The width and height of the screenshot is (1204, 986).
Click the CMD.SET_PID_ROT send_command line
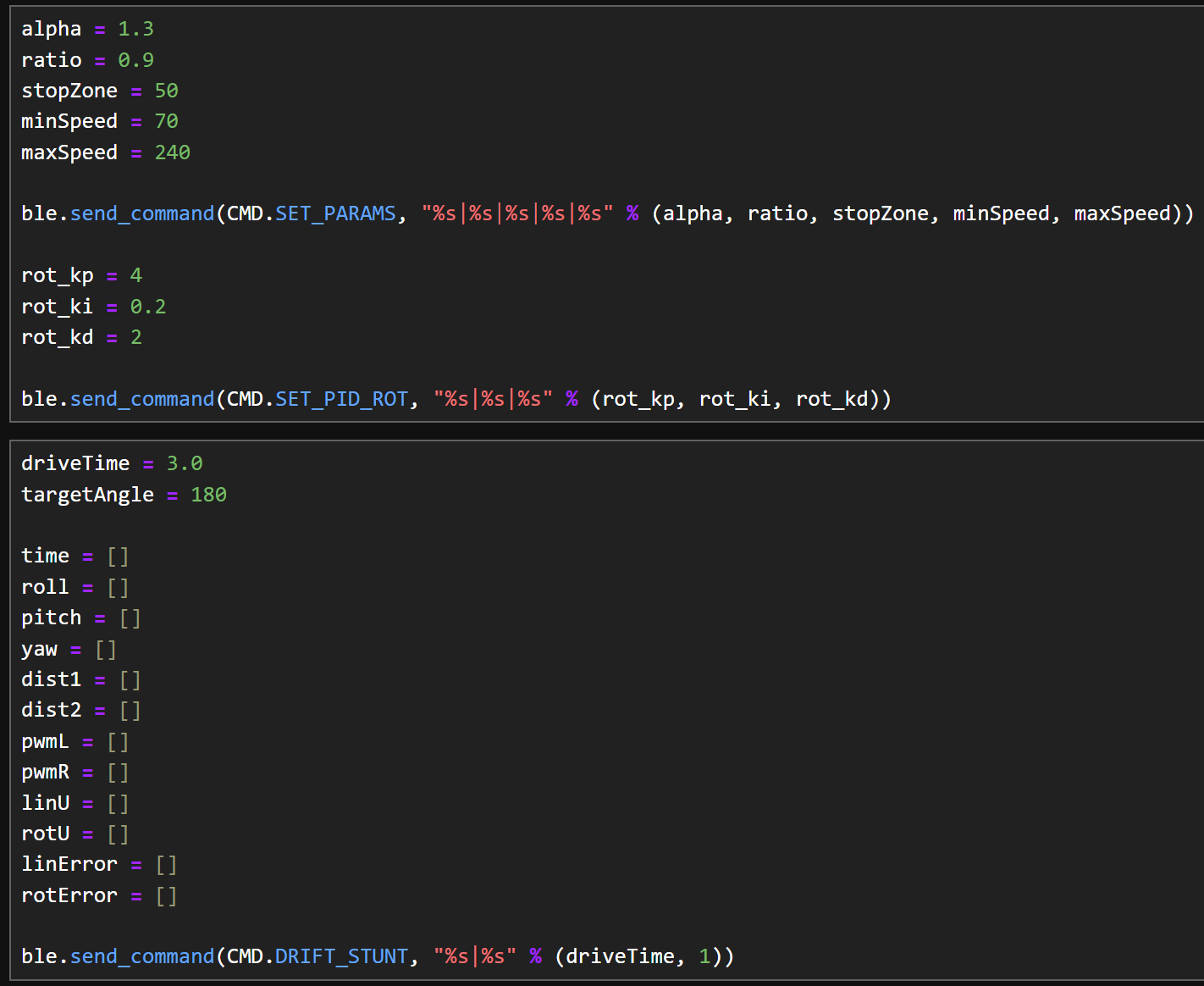(x=456, y=399)
